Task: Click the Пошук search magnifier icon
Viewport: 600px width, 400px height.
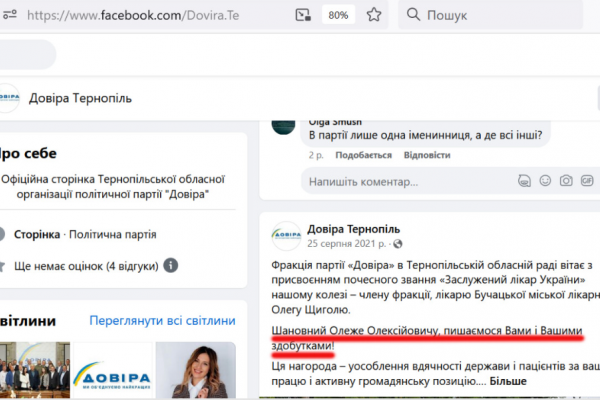Action: [413, 15]
